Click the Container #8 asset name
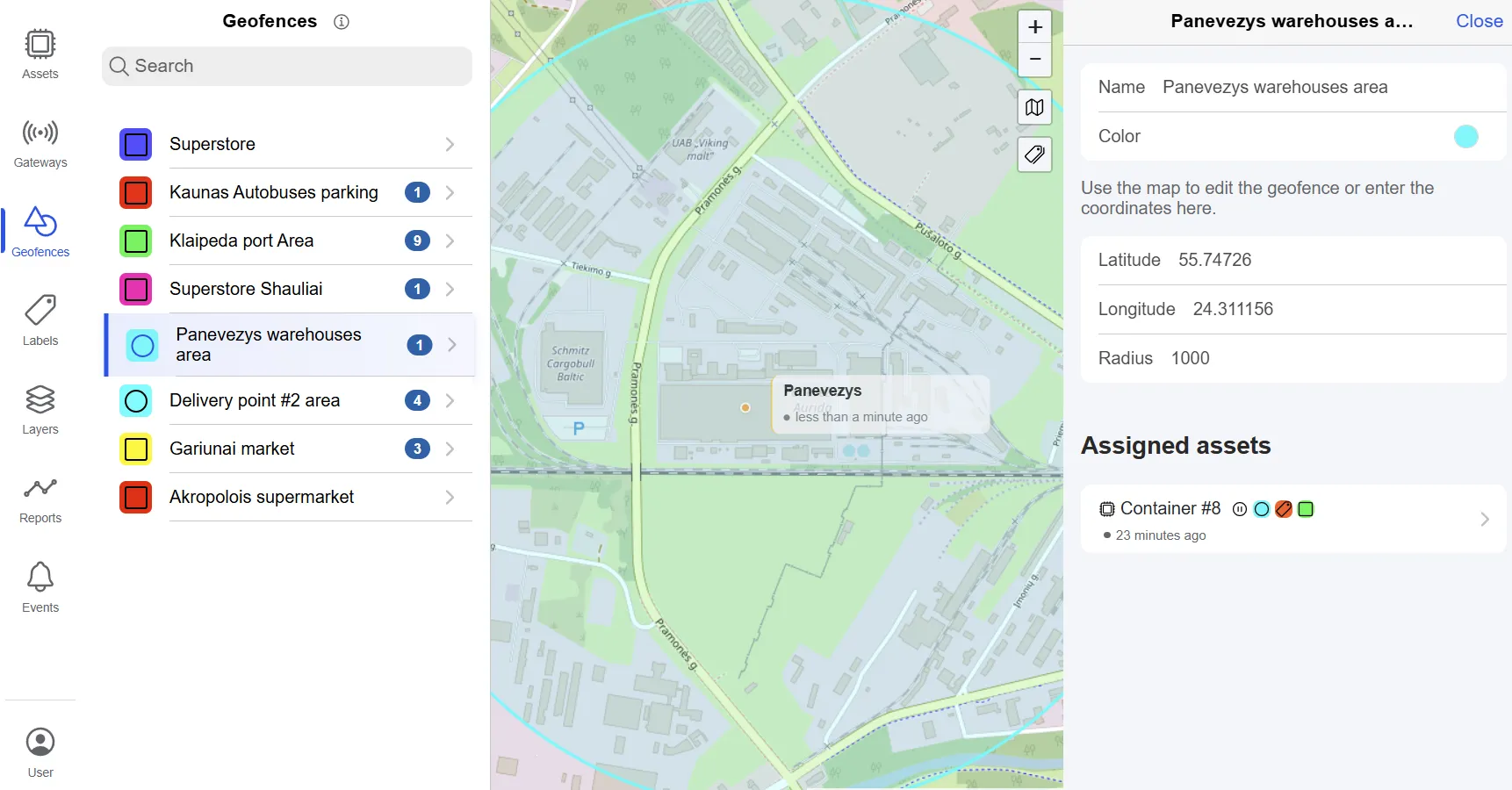The width and height of the screenshot is (1512, 790). [x=1170, y=508]
